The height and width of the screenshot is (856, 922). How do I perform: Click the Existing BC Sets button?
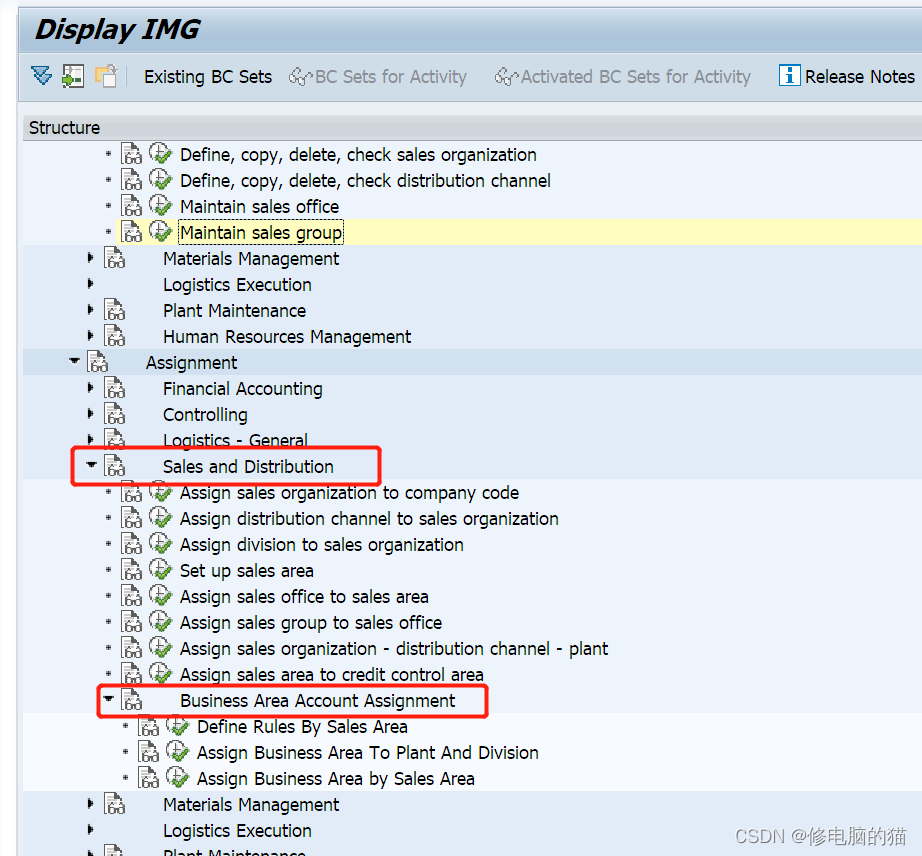pyautogui.click(x=207, y=77)
